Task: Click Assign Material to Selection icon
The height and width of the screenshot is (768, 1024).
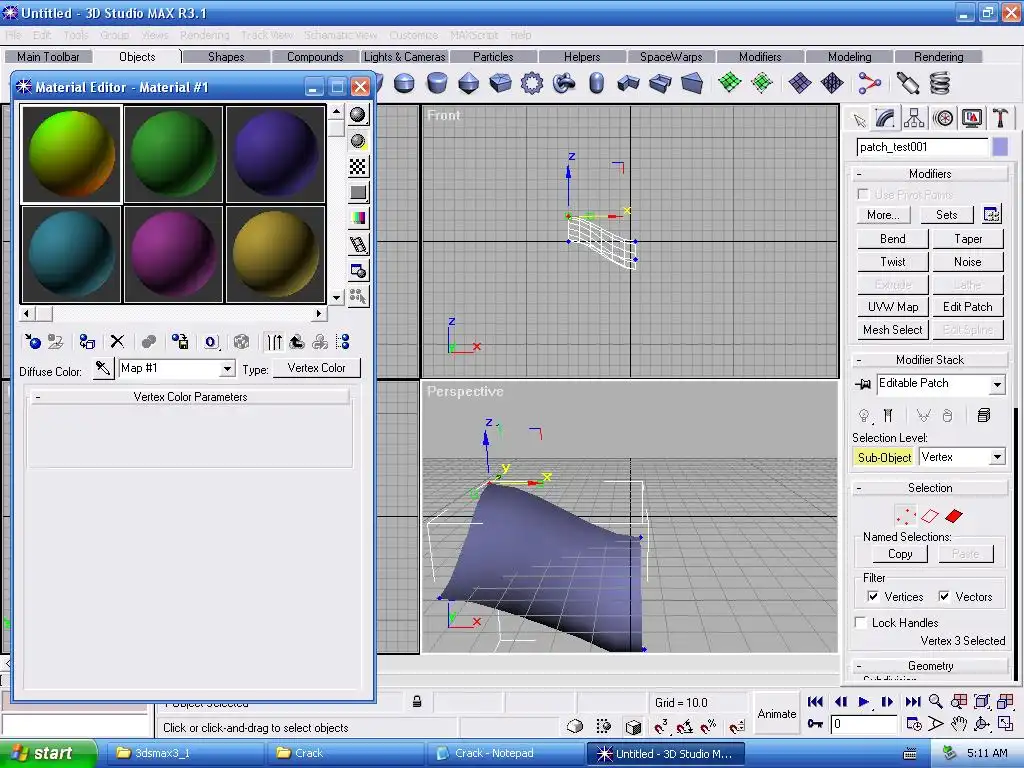Action: click(x=87, y=342)
